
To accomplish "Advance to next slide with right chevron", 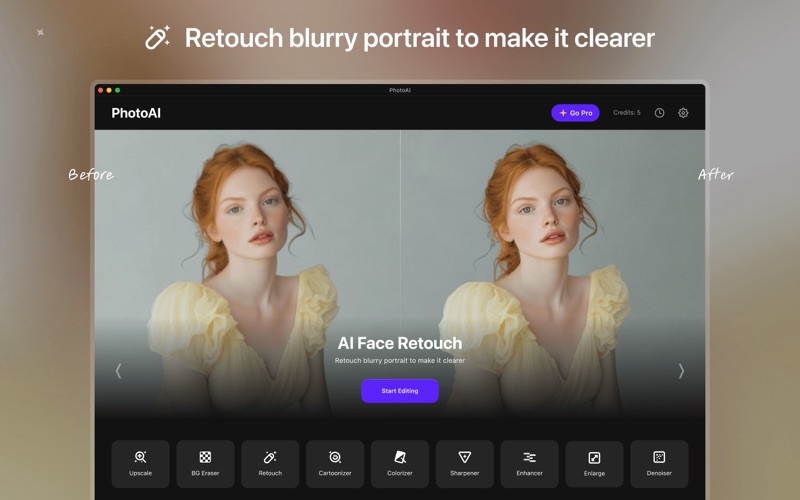I will coord(682,371).
